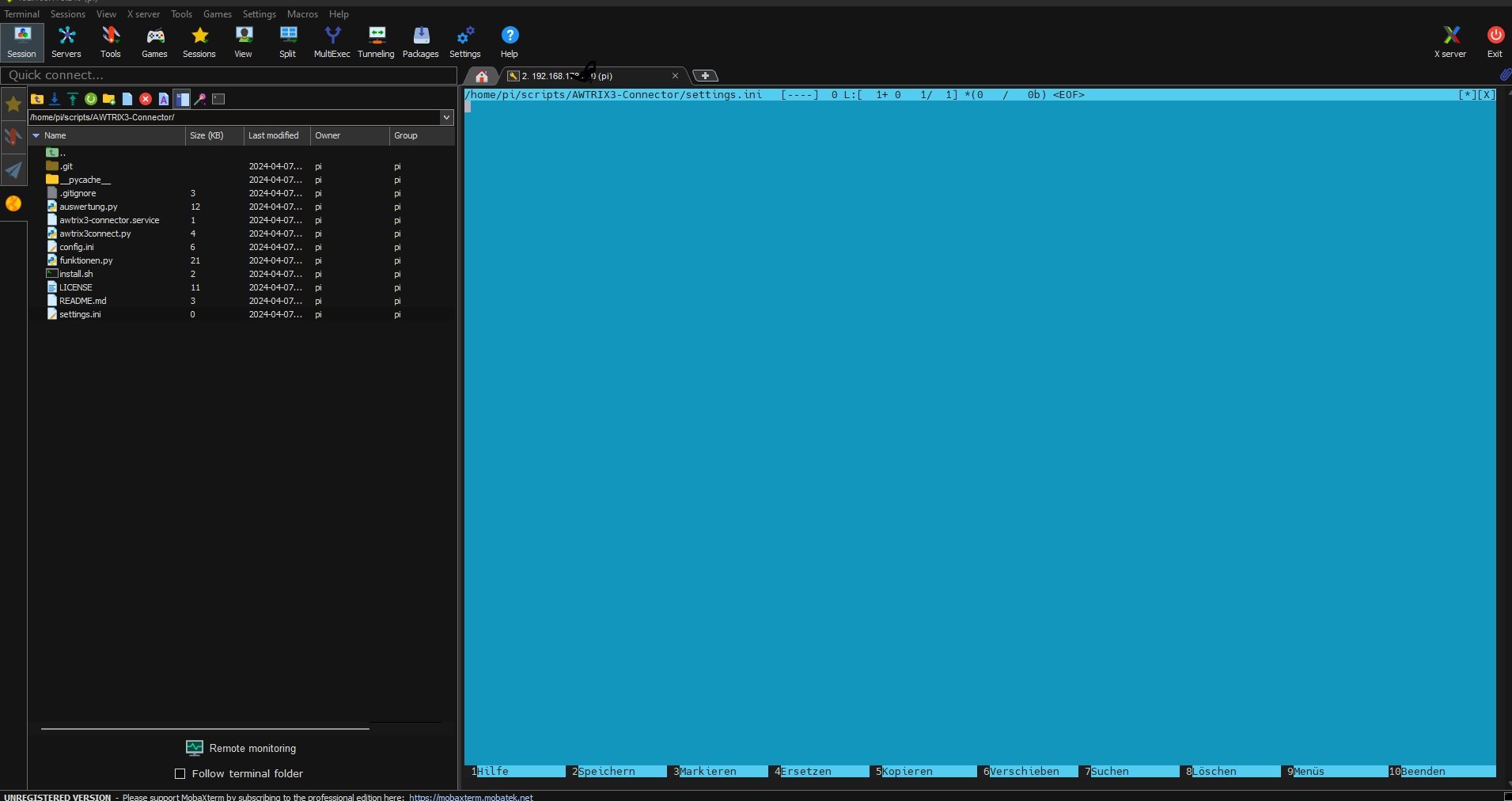Expand the remote path dropdown
Screen dimensions: 1512x801
446,117
